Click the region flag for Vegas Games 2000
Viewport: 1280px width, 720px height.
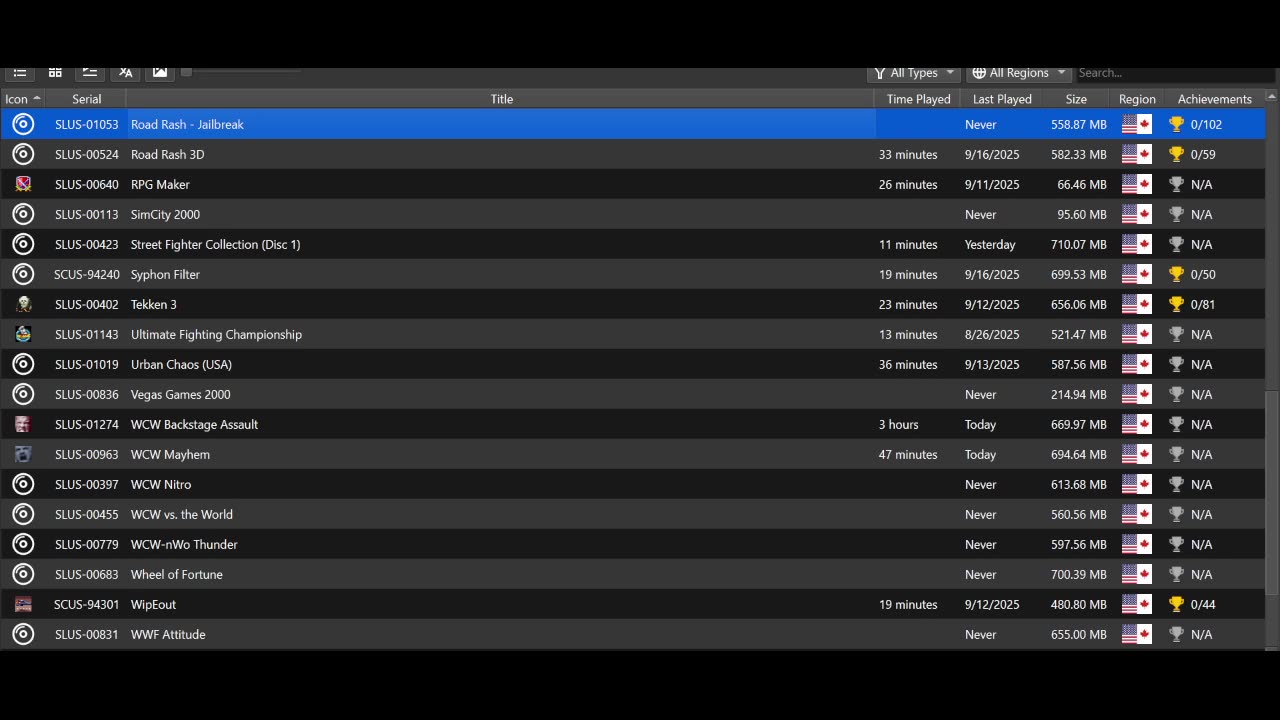[x=1137, y=394]
